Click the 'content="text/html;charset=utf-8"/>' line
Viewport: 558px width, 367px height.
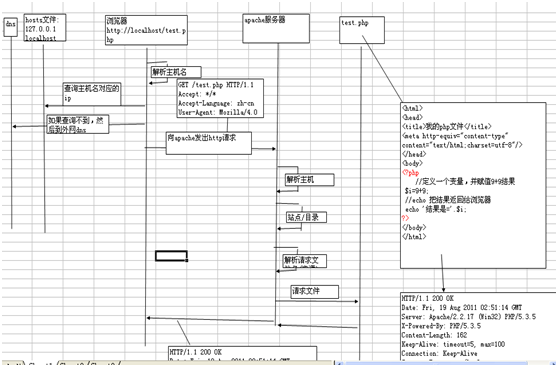(462, 145)
